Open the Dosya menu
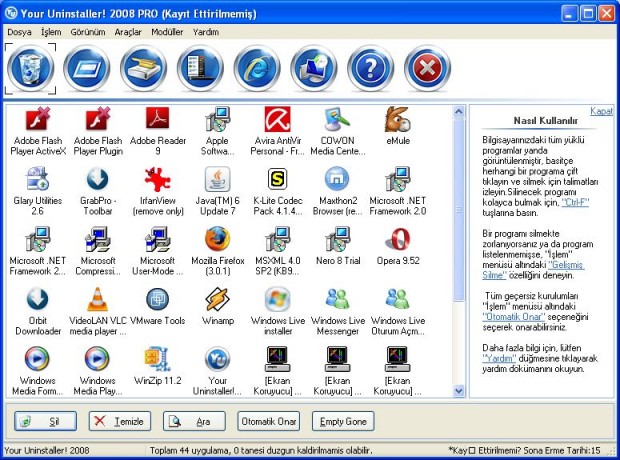This screenshot has width=620, height=460. (19, 32)
